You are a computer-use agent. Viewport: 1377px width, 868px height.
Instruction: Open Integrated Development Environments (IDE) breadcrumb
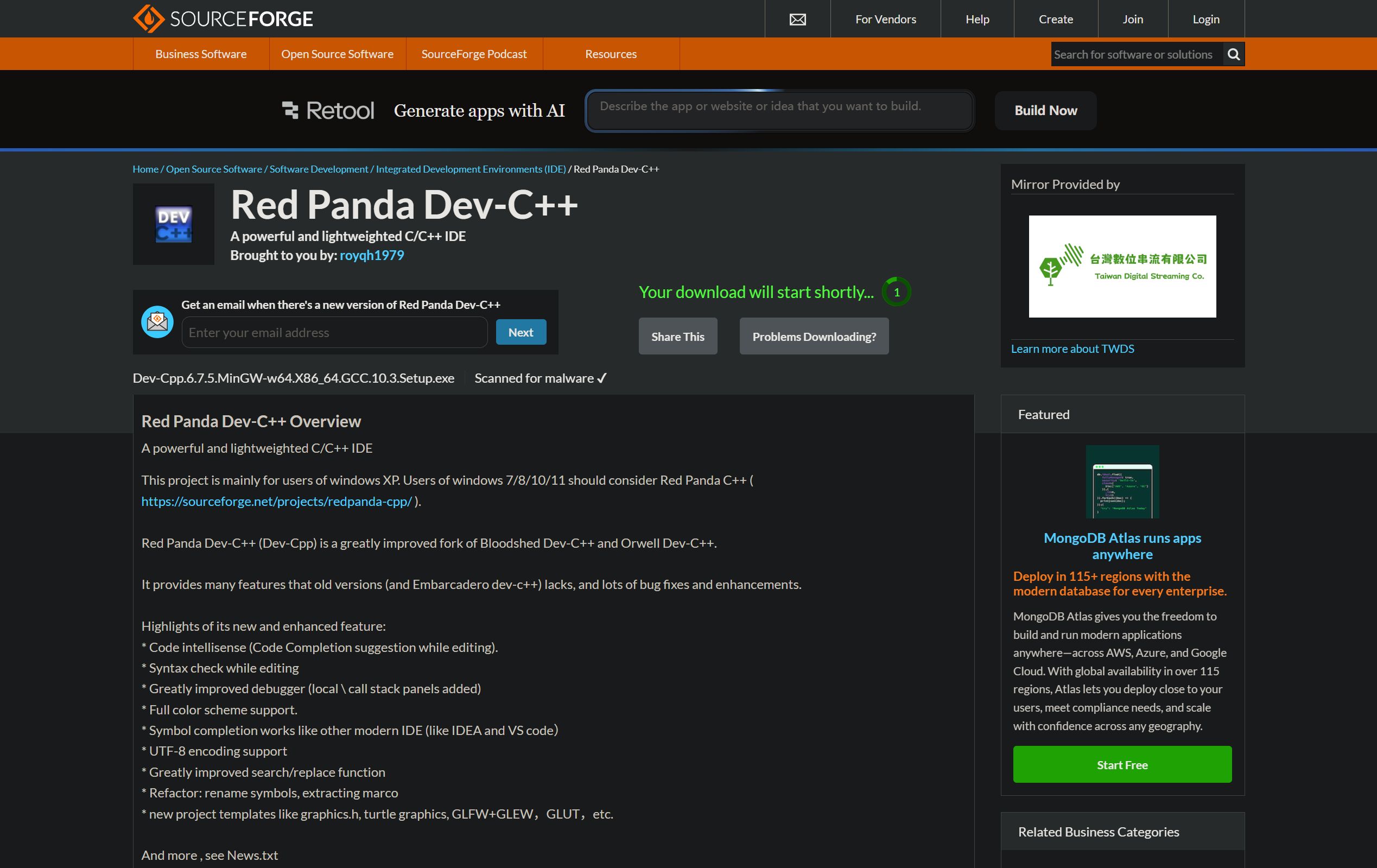coord(471,169)
